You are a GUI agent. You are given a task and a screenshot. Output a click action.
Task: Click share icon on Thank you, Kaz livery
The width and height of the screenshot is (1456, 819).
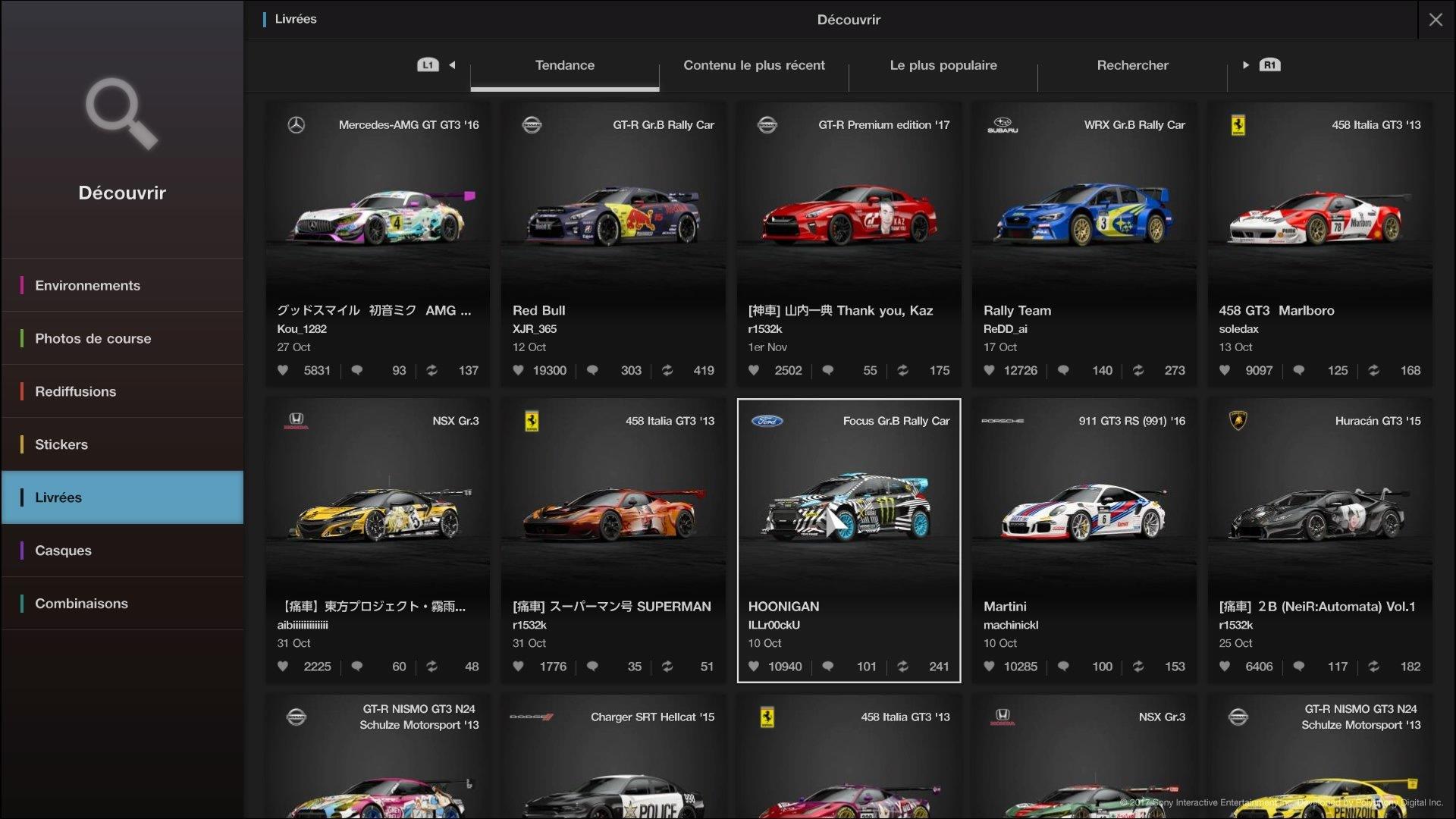[x=902, y=370]
